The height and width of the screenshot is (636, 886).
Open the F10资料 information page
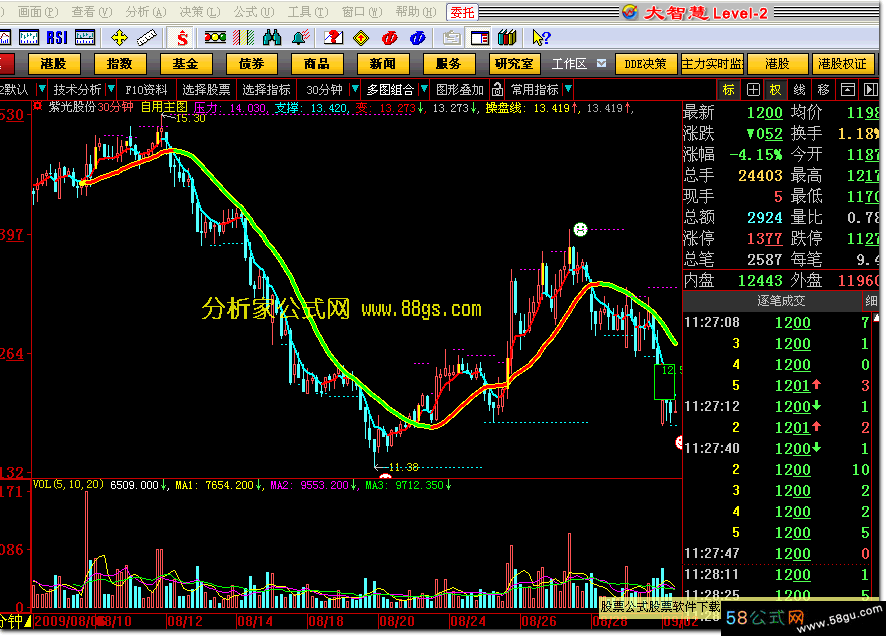(146, 89)
